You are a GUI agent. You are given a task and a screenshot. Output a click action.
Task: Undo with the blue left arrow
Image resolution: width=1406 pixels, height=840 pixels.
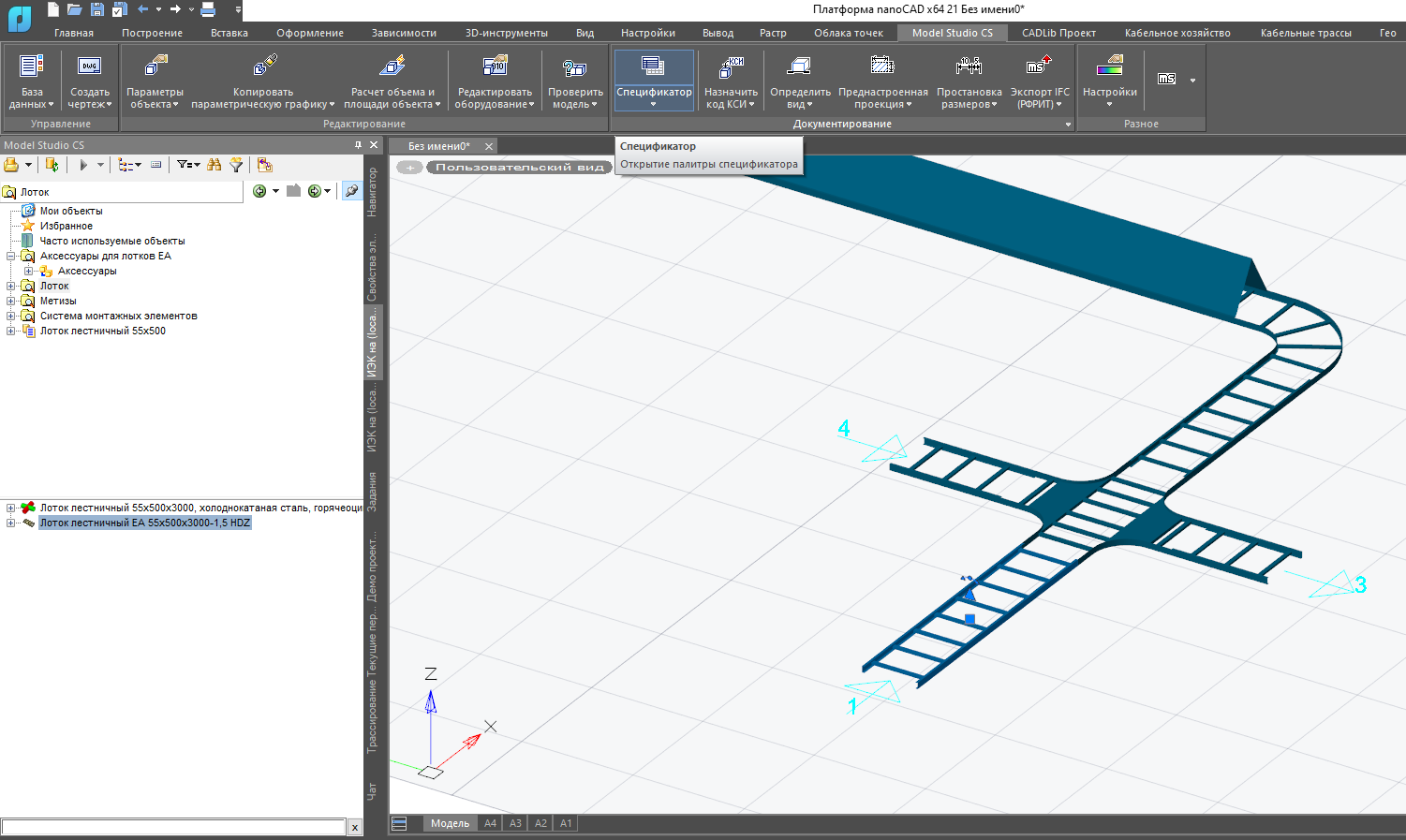coord(143,9)
